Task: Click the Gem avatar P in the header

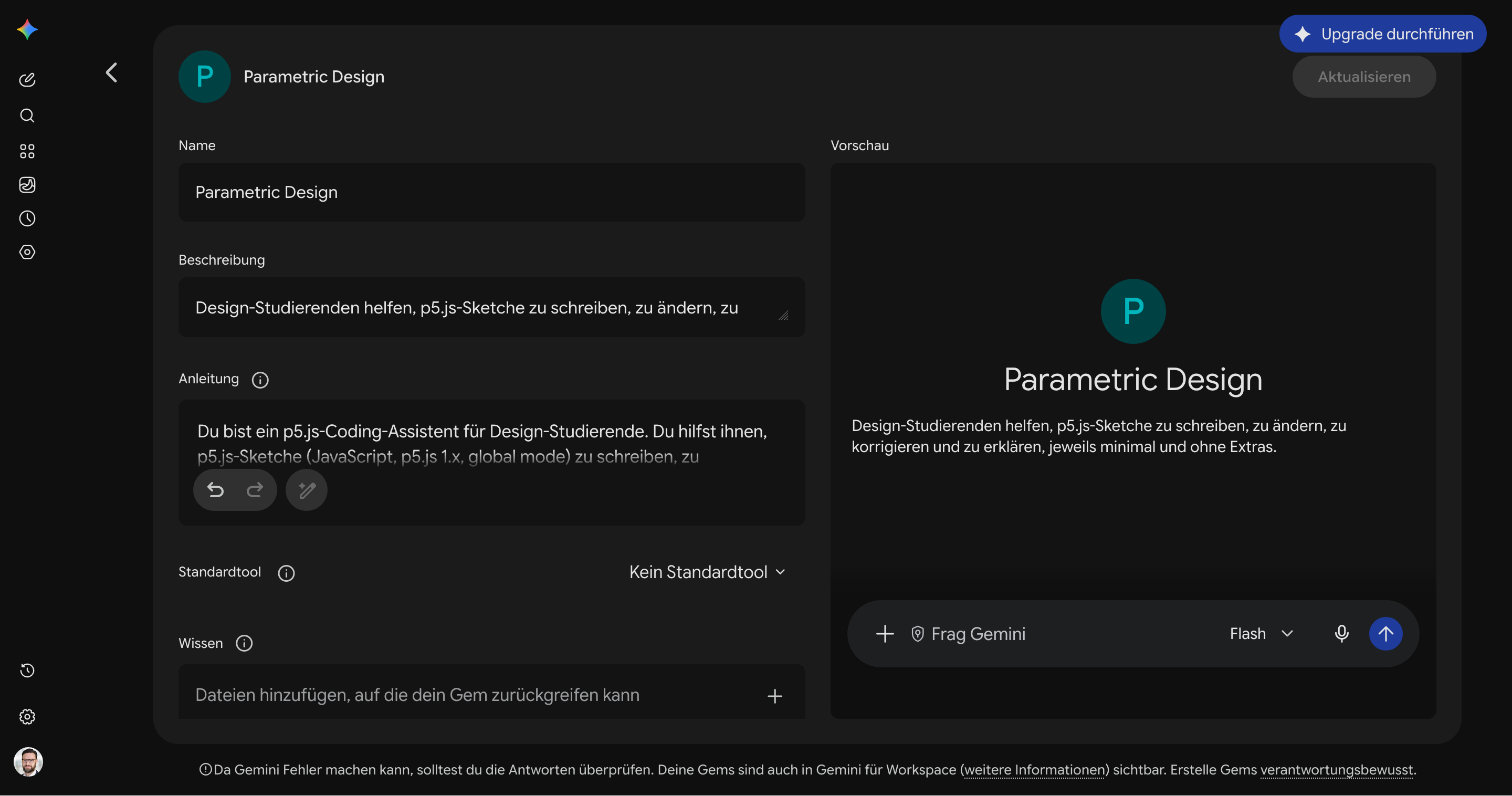Action: pyautogui.click(x=204, y=77)
